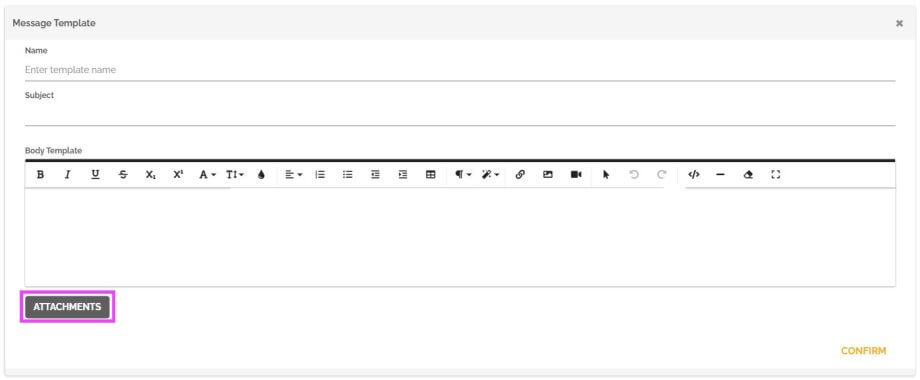This screenshot has width=920, height=380.
Task: Insert an image in editor
Action: pyautogui.click(x=548, y=174)
